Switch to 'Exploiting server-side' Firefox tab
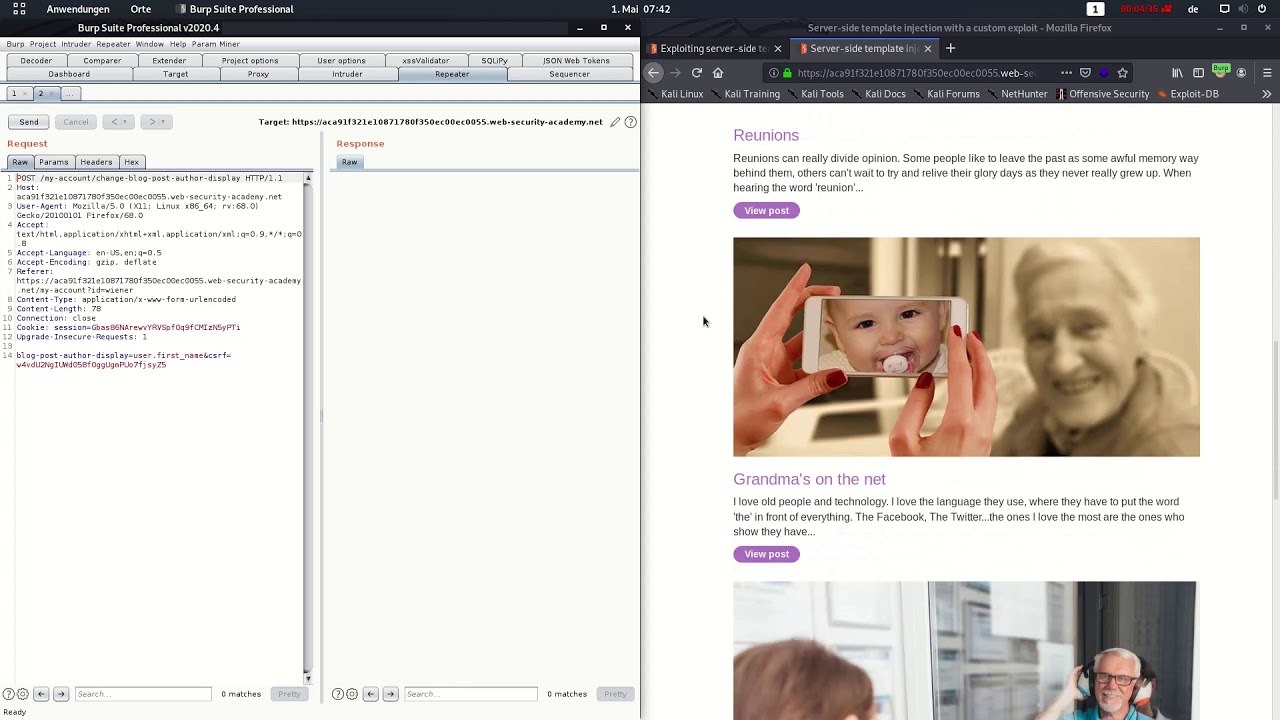This screenshot has height=720, width=1280. [714, 48]
